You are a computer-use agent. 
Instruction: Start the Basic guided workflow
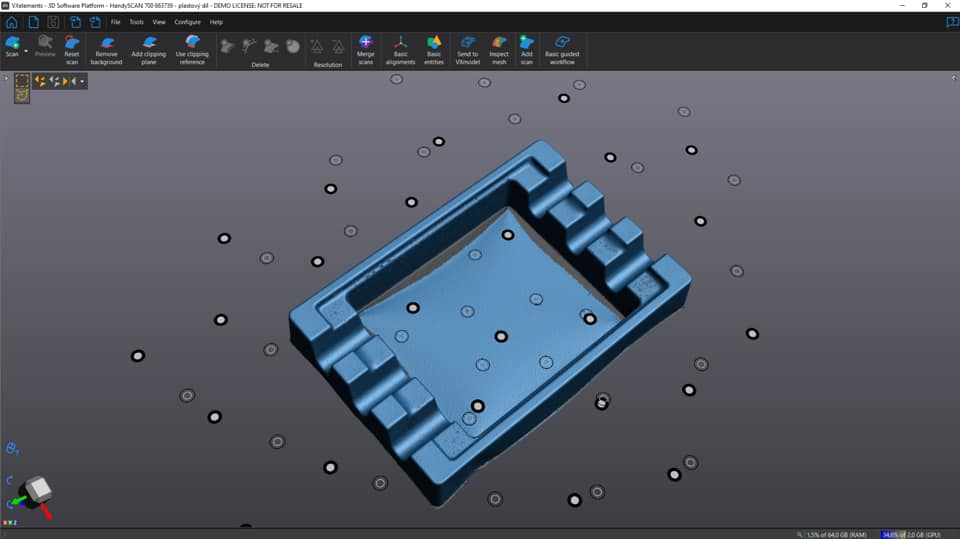(x=562, y=50)
